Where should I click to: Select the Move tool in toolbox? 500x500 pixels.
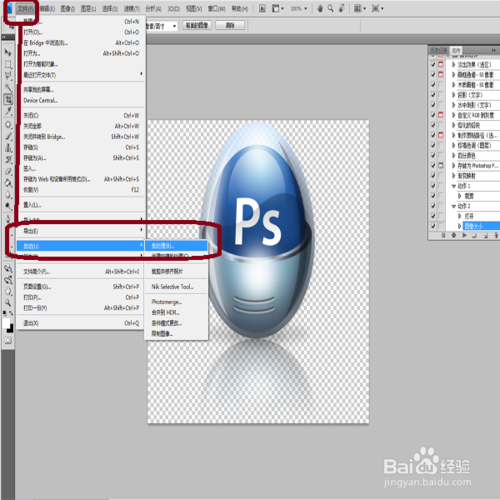tap(8, 53)
